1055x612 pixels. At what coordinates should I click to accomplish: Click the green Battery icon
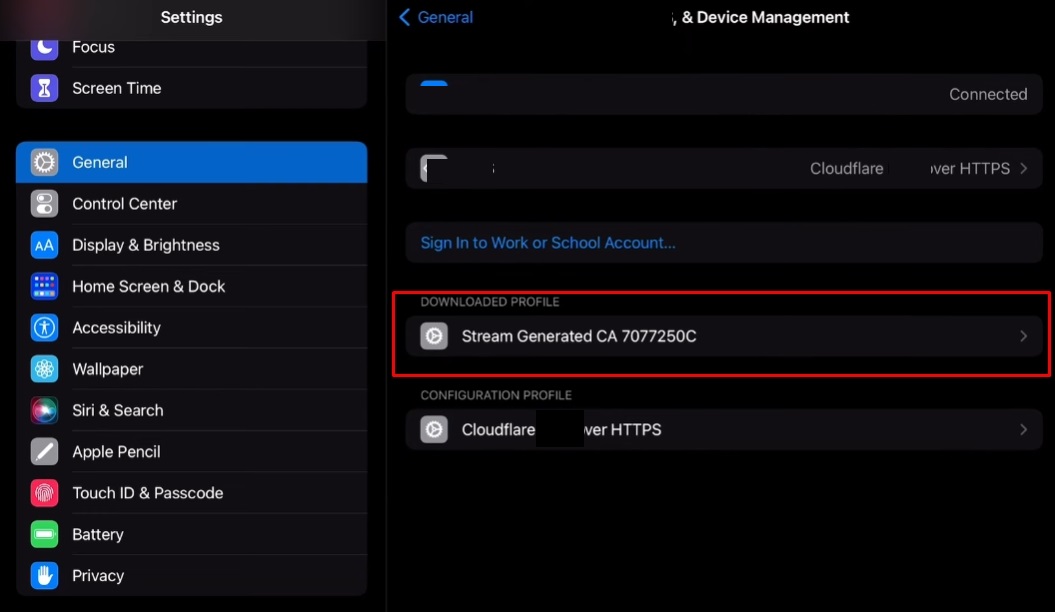click(x=44, y=535)
